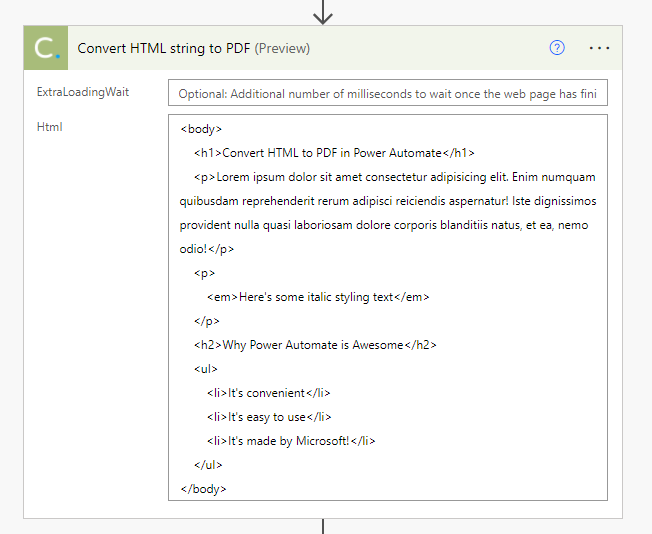The height and width of the screenshot is (534, 652).
Task: Click the <h2> "Why Power Automate is Awesome" line
Action: 315,345
